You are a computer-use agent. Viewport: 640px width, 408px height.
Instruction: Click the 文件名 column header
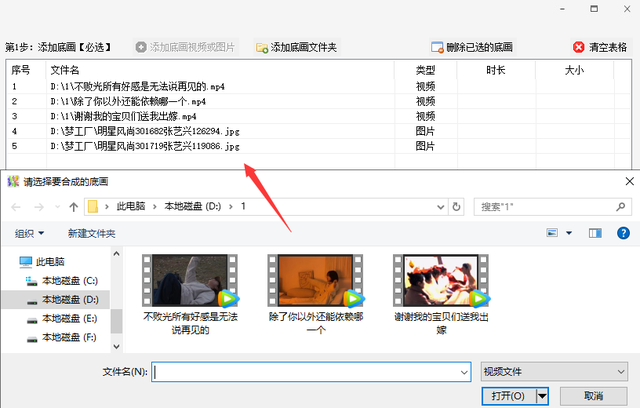[x=220, y=70]
